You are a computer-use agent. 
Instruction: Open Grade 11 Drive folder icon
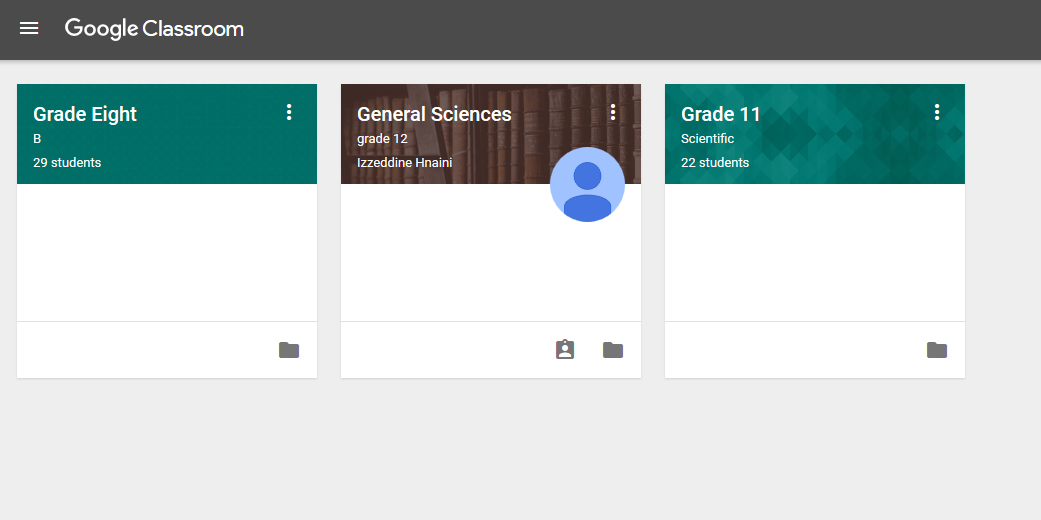(937, 350)
